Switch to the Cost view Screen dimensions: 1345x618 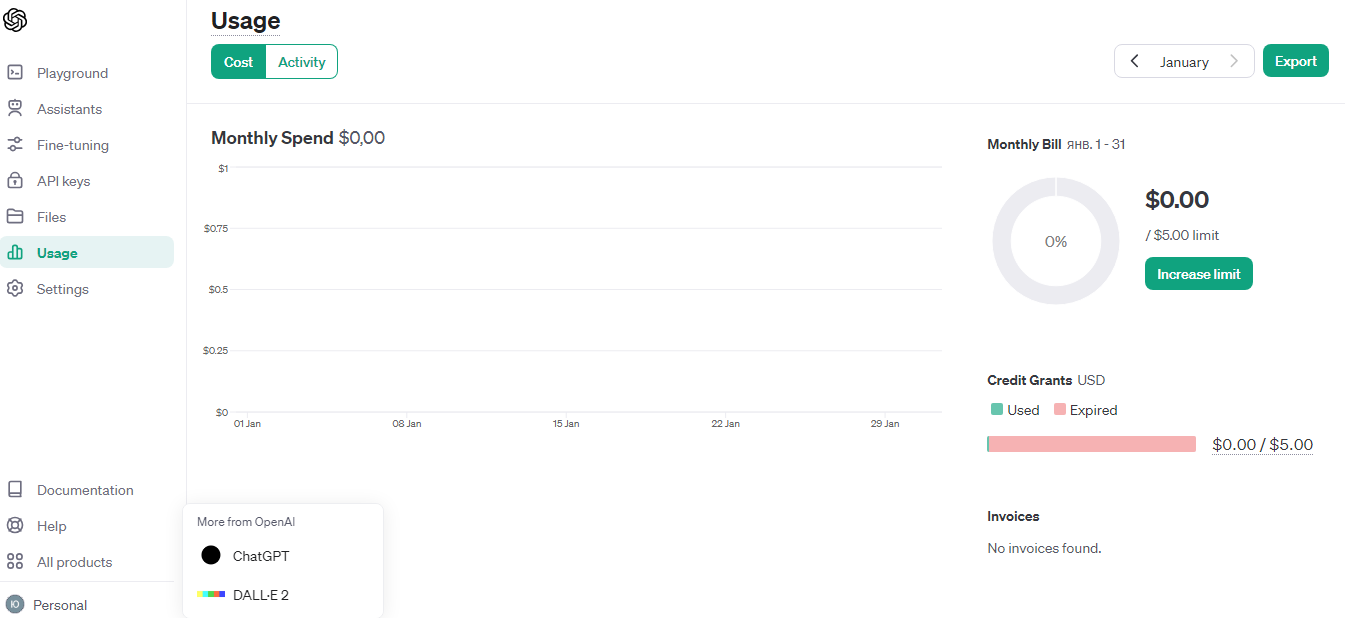(238, 62)
